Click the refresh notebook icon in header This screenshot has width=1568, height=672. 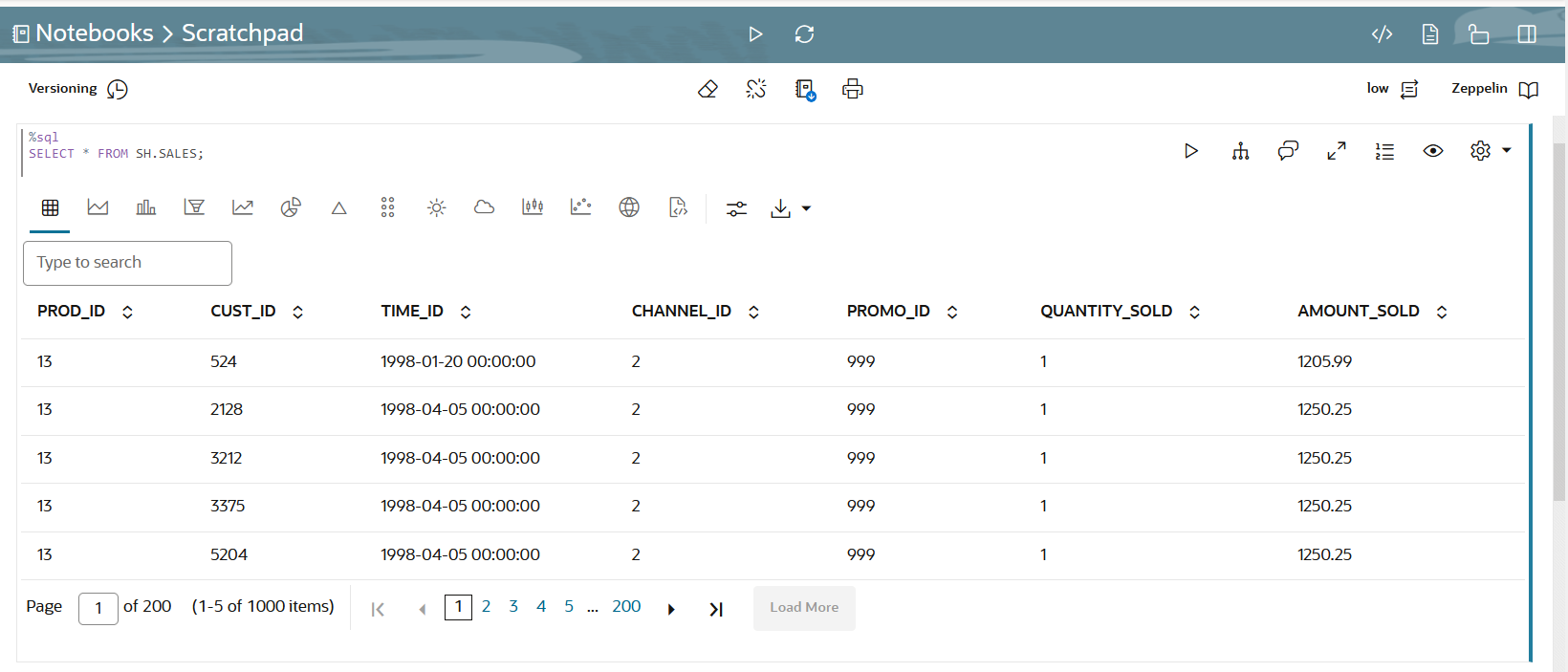(x=804, y=34)
